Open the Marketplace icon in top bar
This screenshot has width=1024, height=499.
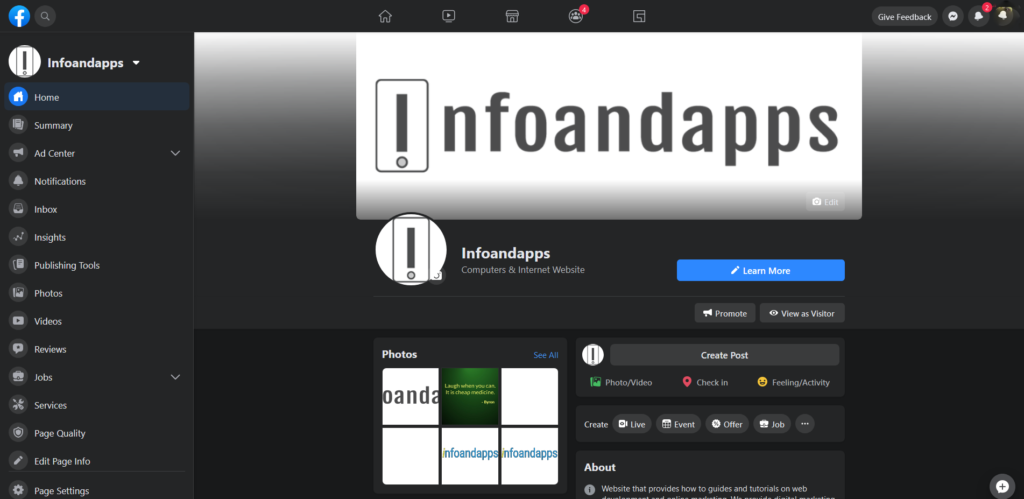pyautogui.click(x=511, y=16)
